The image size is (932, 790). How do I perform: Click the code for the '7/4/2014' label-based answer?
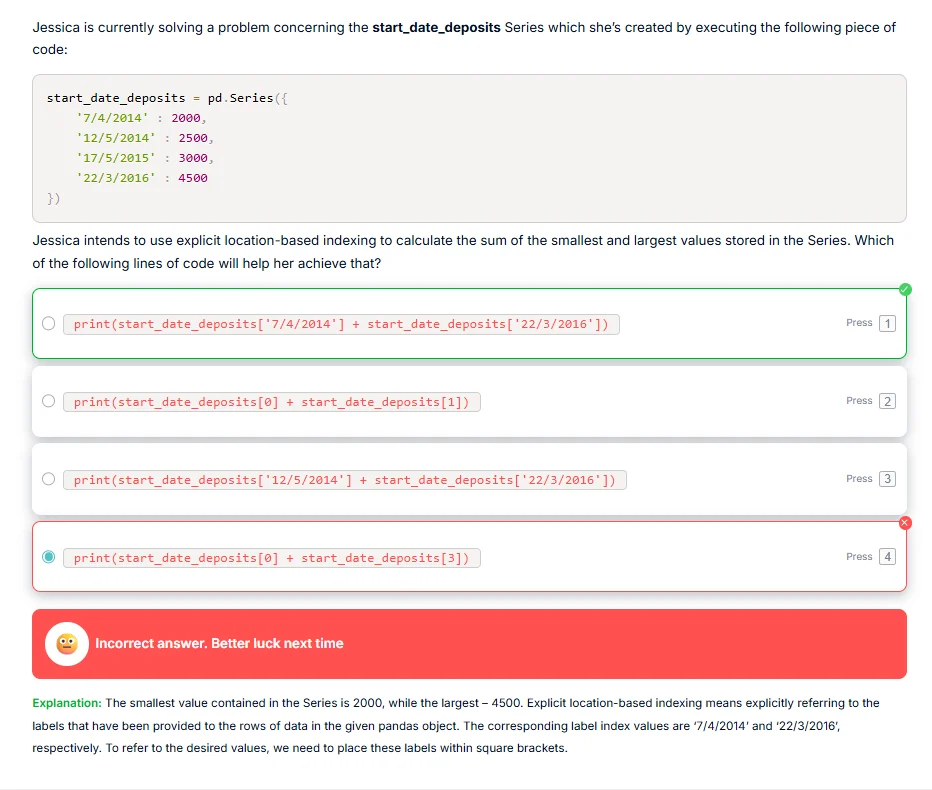[x=340, y=324]
